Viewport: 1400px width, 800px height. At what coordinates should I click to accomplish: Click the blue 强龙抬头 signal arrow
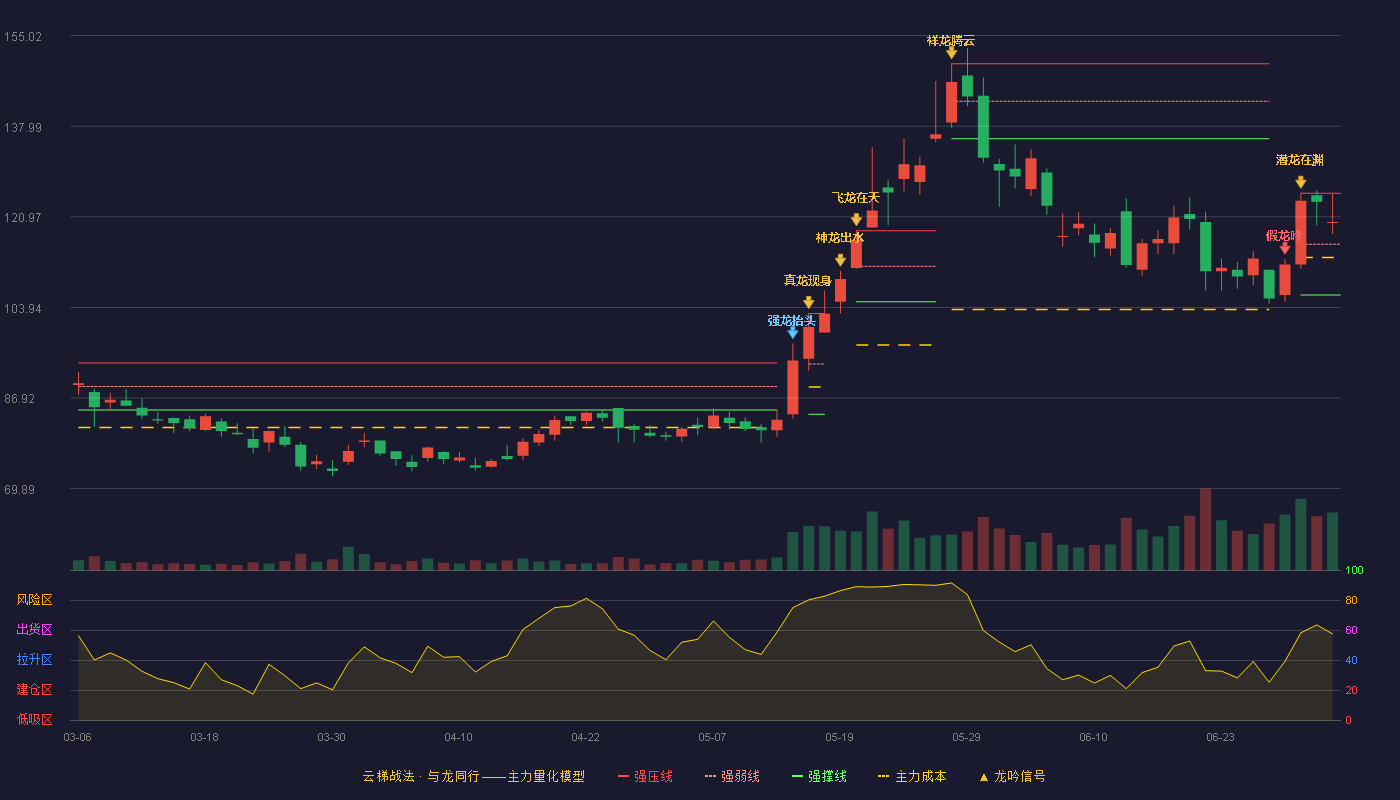click(792, 333)
